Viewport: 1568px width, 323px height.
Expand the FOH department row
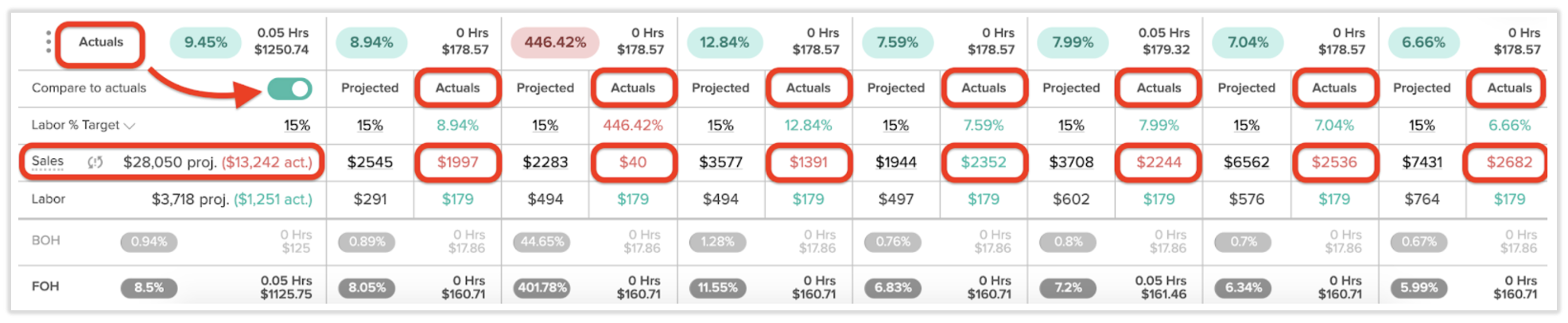click(45, 286)
